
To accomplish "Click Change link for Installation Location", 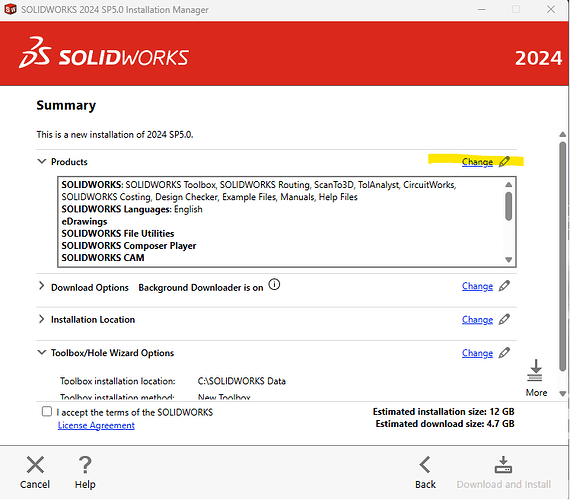I will [477, 320].
